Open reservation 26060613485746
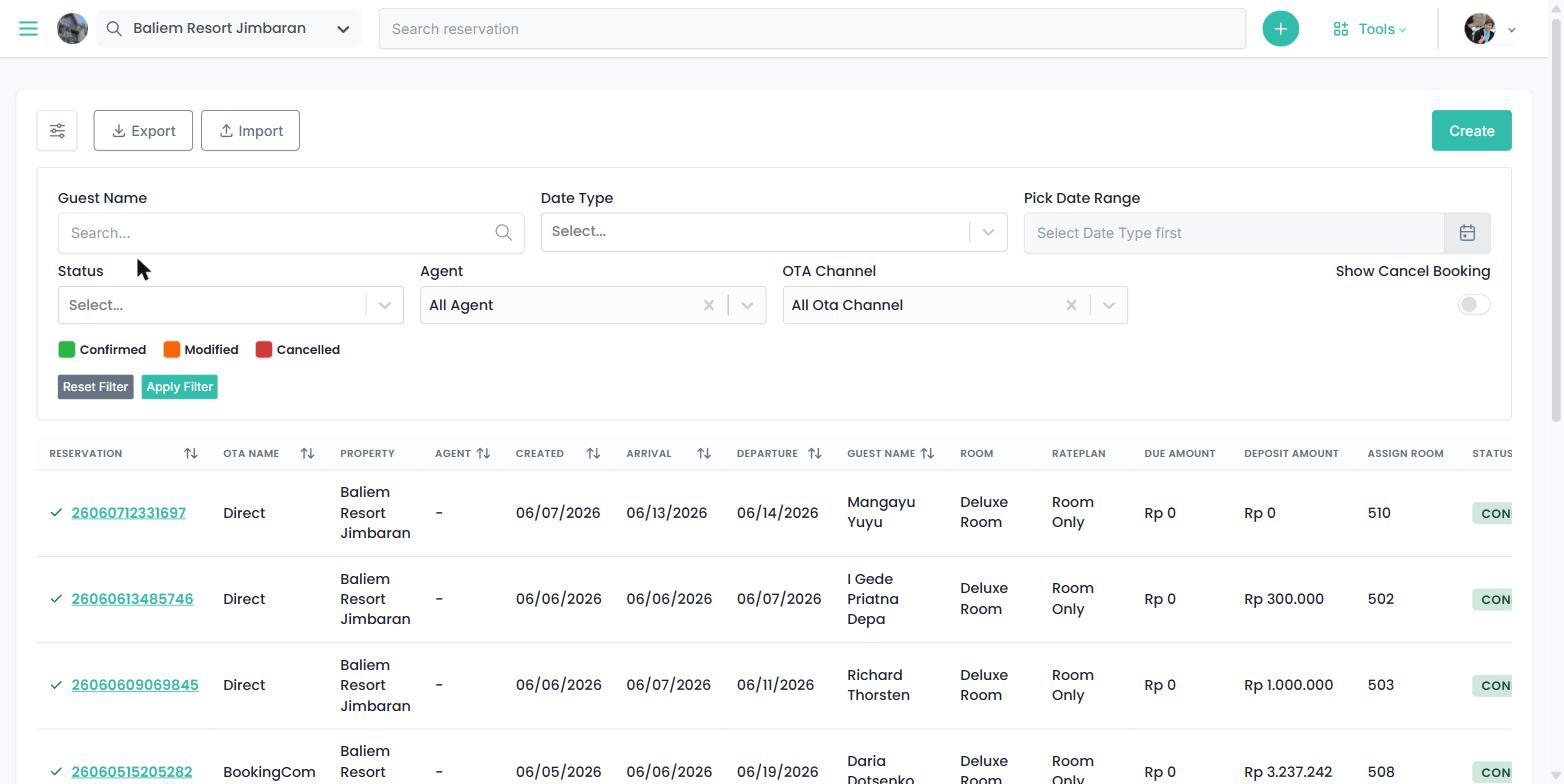 (x=132, y=599)
